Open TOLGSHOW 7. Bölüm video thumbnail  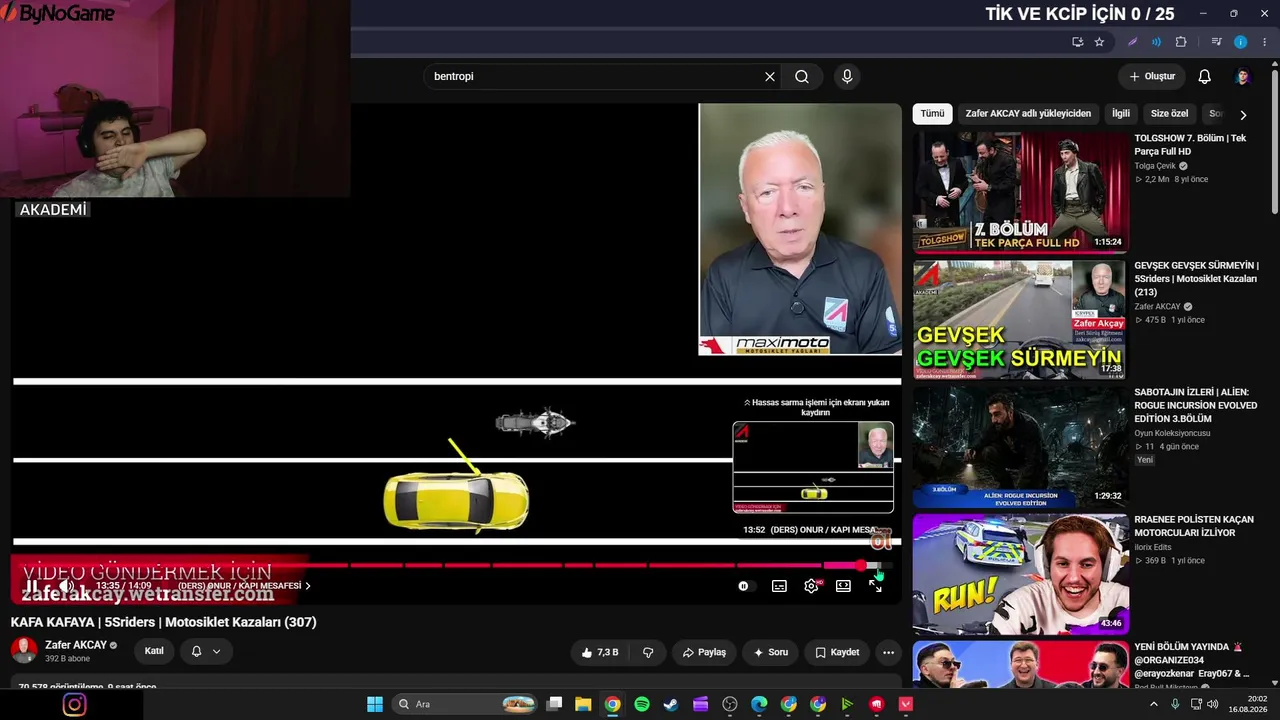pyautogui.click(x=1020, y=193)
